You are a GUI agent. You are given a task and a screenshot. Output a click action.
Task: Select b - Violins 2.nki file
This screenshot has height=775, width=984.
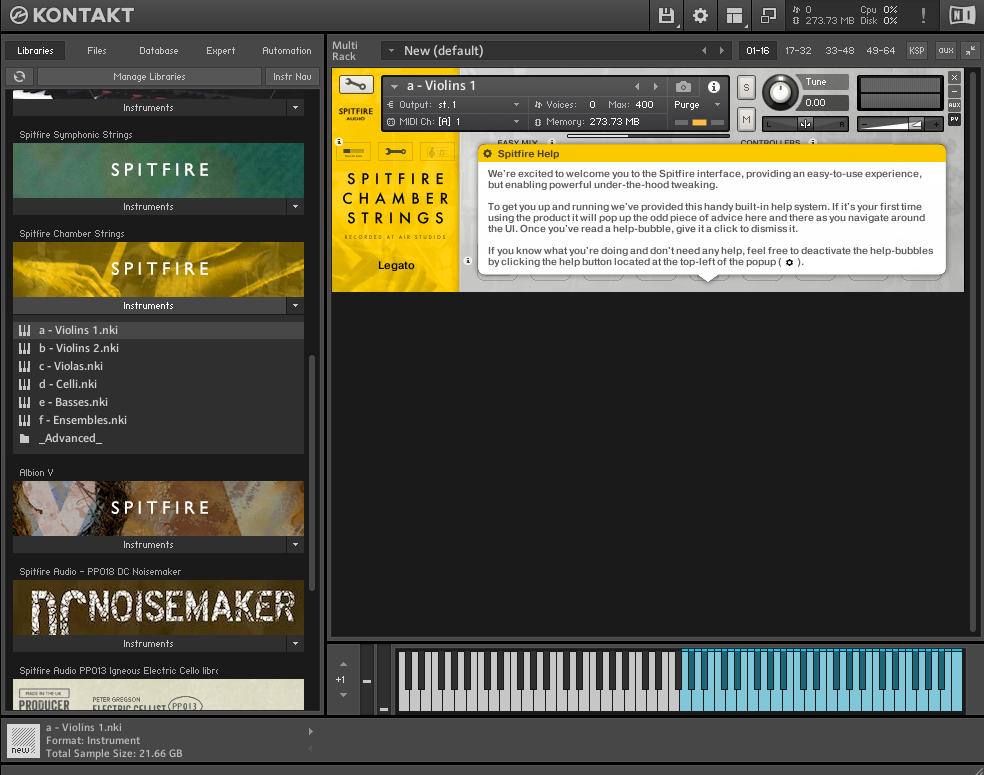(x=158, y=348)
